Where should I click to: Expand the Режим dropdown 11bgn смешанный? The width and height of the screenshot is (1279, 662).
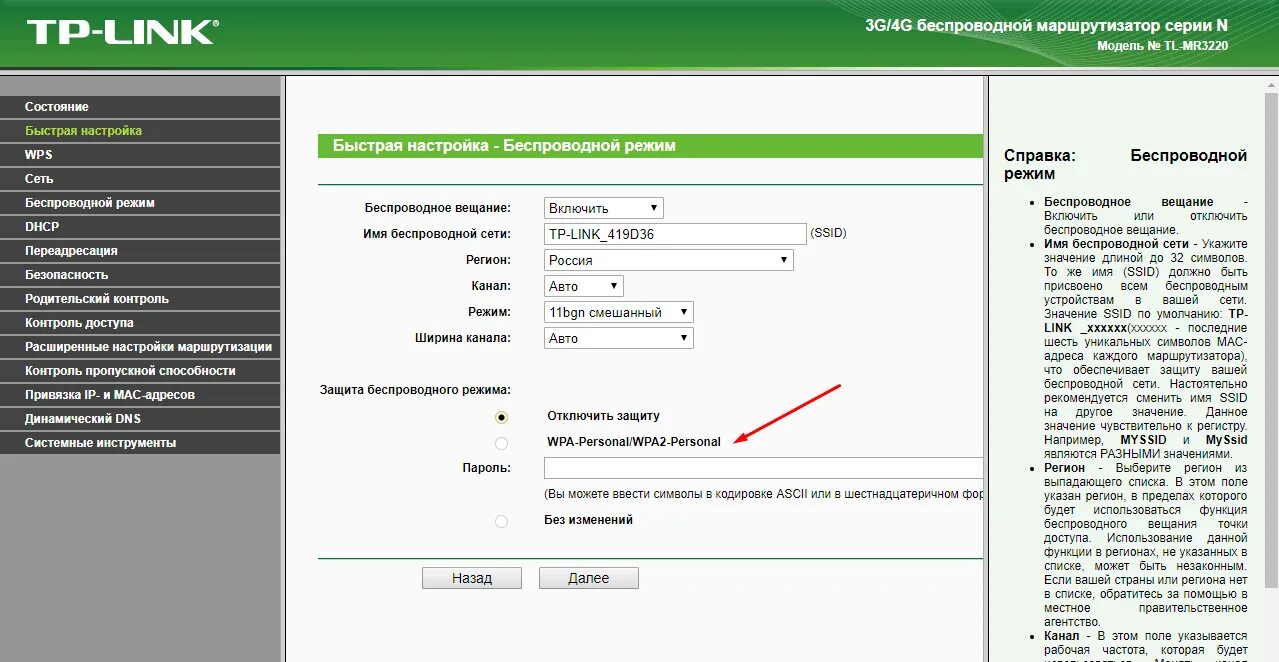[x=619, y=312]
